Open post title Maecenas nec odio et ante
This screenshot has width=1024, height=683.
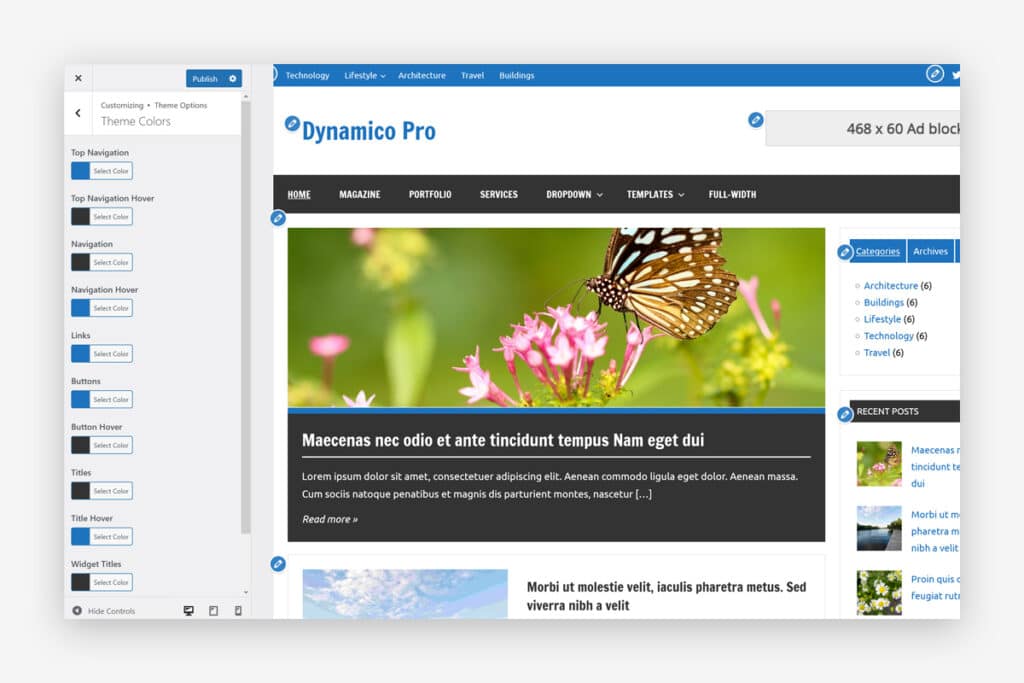[503, 440]
